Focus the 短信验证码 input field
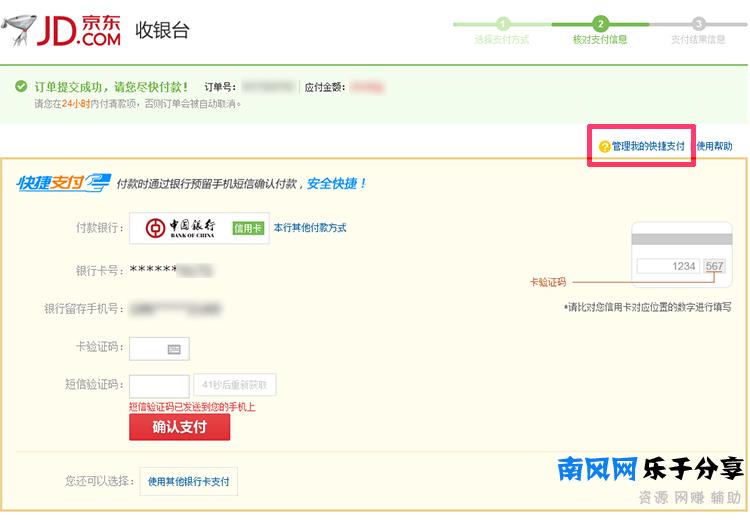Screen dimensions: 750x520 (x=159, y=387)
